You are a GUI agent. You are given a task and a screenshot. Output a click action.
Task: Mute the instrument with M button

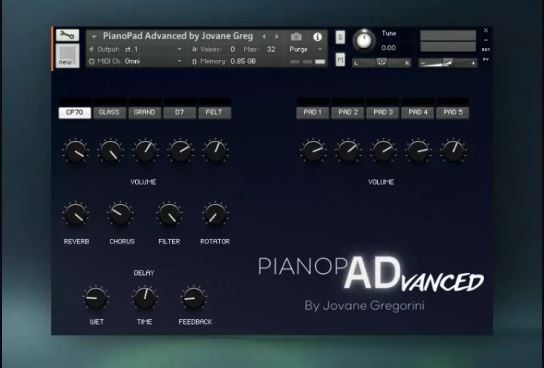point(340,60)
